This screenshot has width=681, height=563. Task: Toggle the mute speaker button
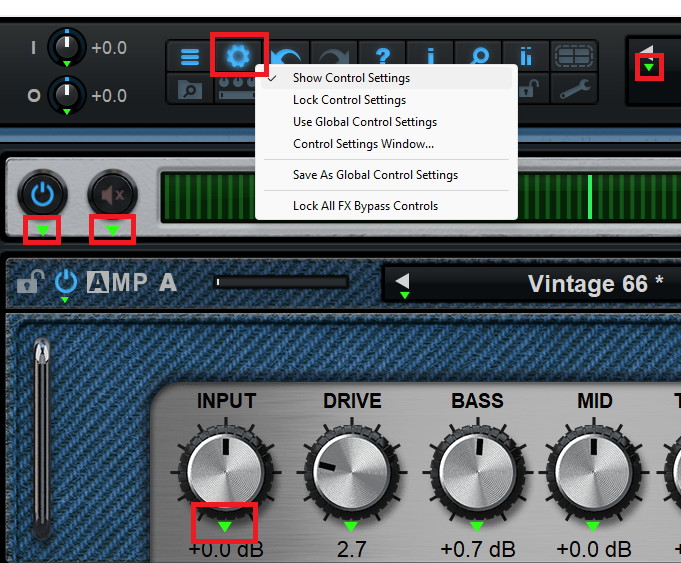(112, 194)
